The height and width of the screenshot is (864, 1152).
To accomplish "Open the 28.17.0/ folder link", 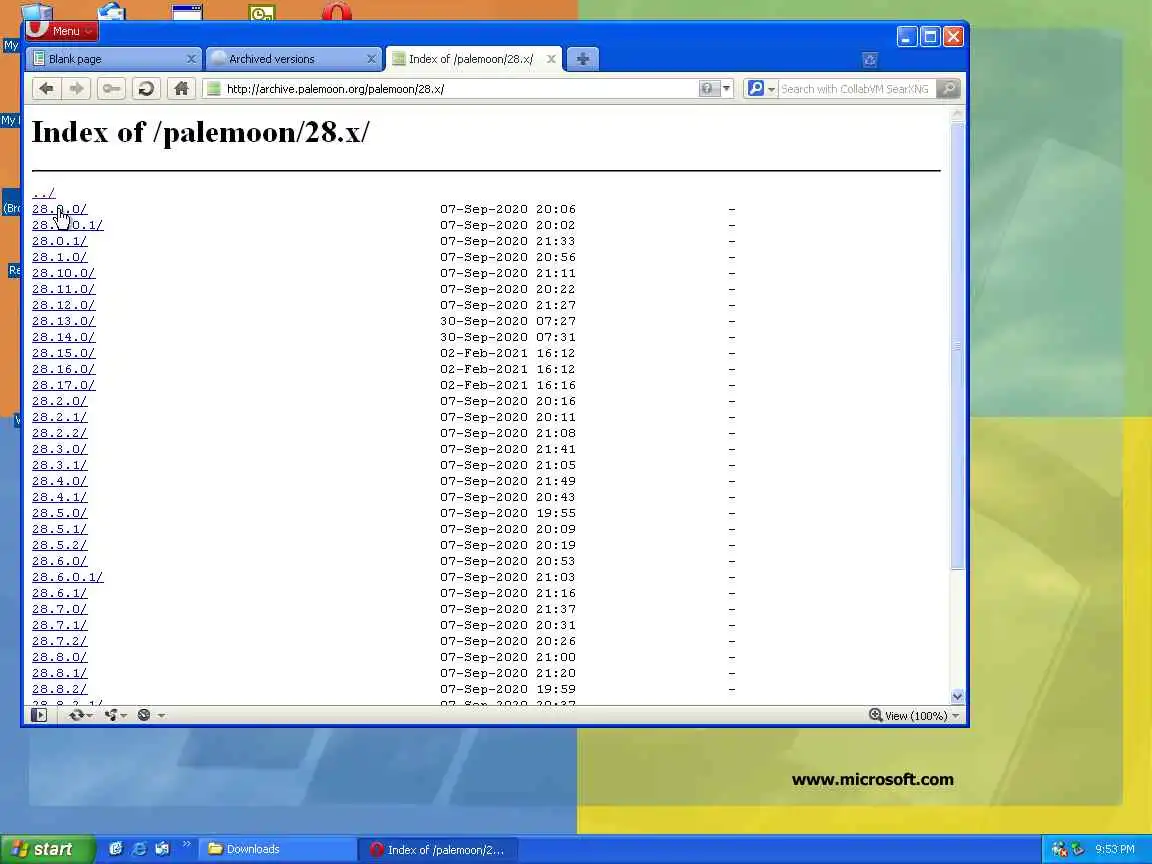I will tap(63, 385).
